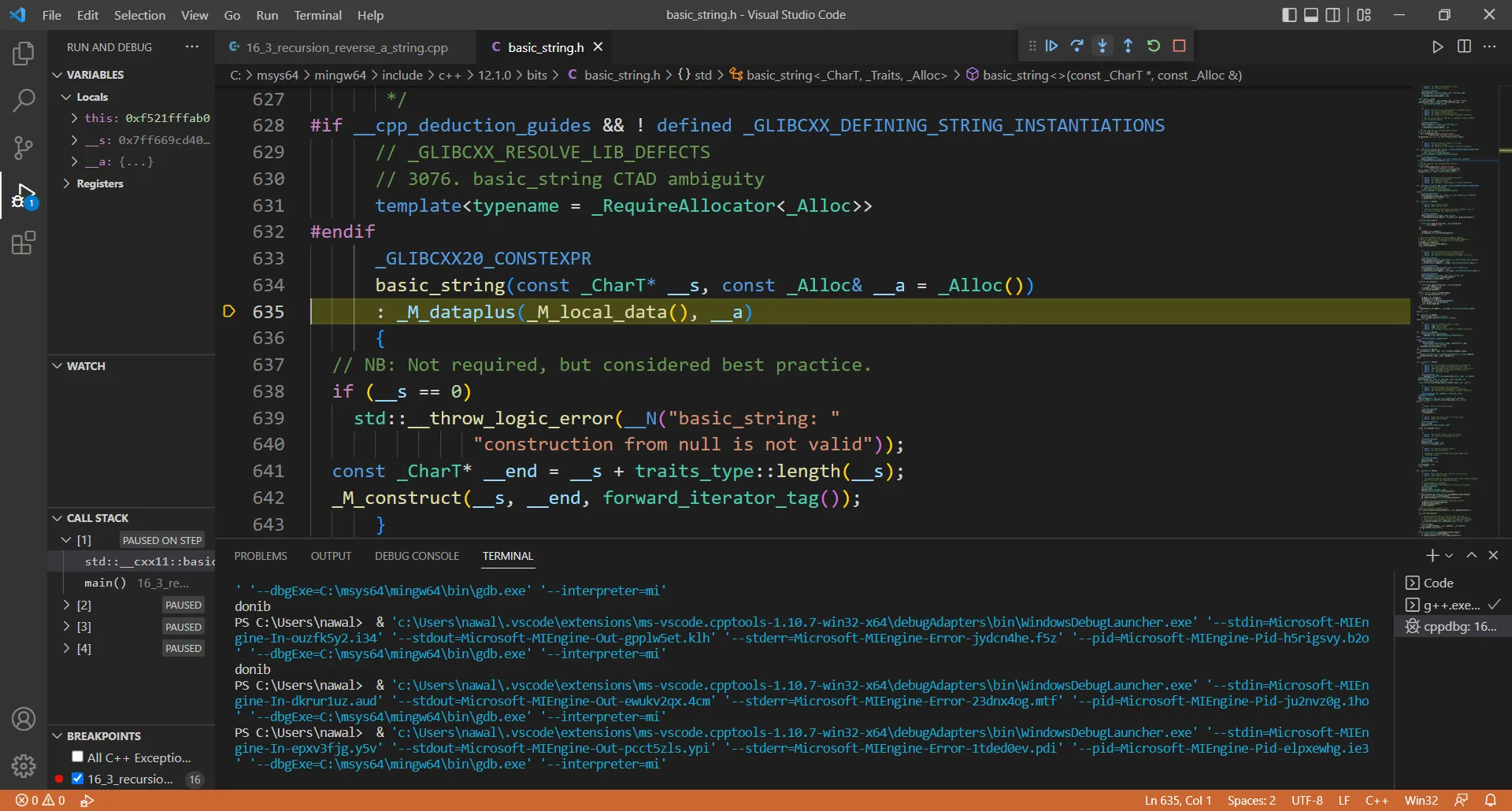The image size is (1512, 811).
Task: Click the Step Over debug icon
Action: click(x=1077, y=46)
